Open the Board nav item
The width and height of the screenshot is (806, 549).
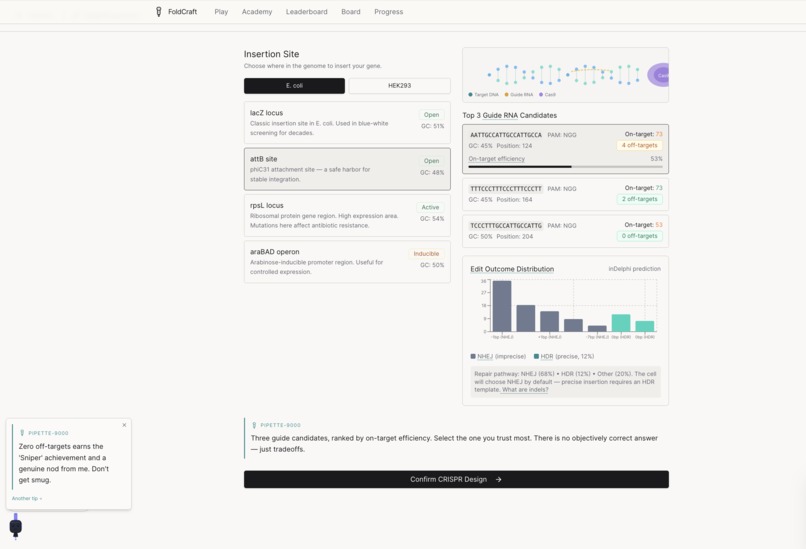pos(351,12)
